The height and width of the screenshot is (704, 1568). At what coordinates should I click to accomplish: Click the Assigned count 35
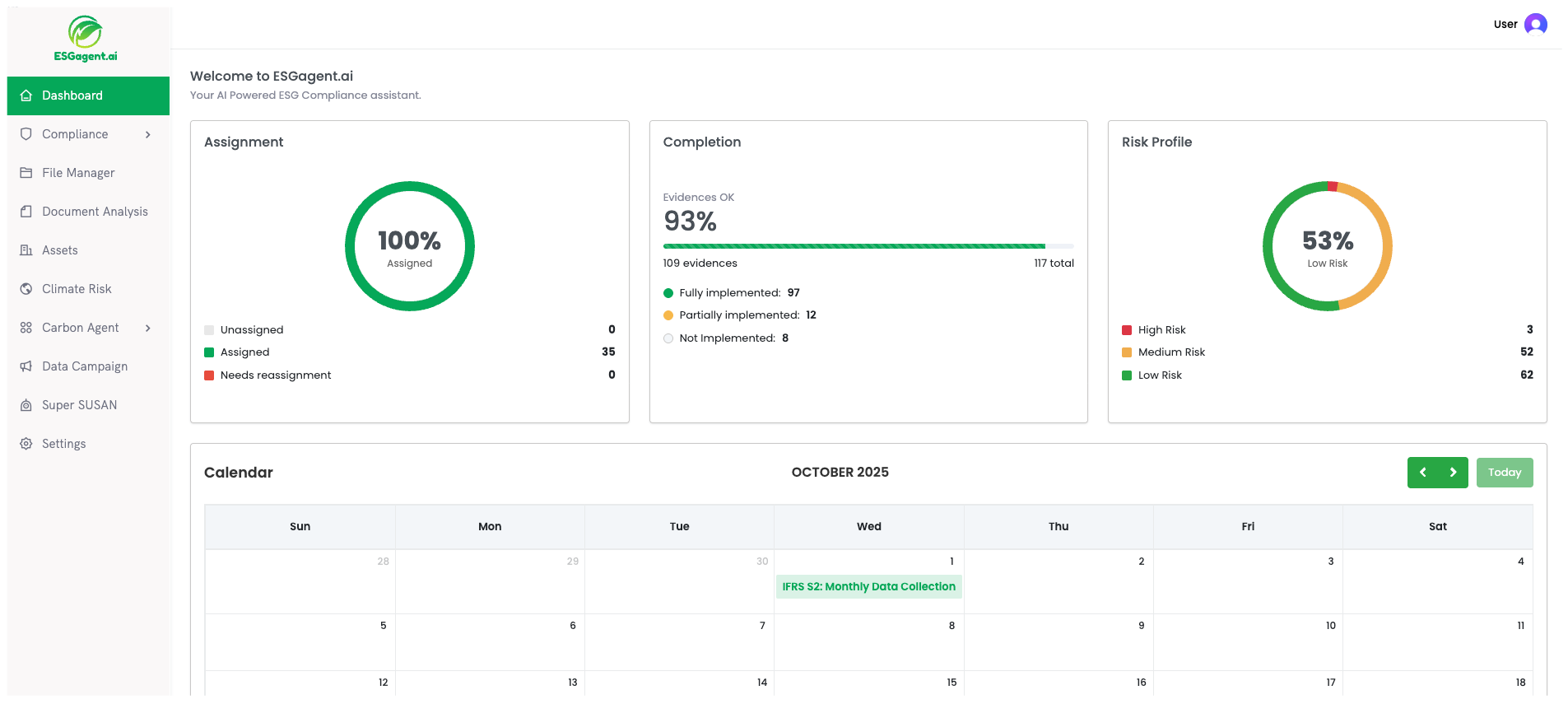point(608,352)
